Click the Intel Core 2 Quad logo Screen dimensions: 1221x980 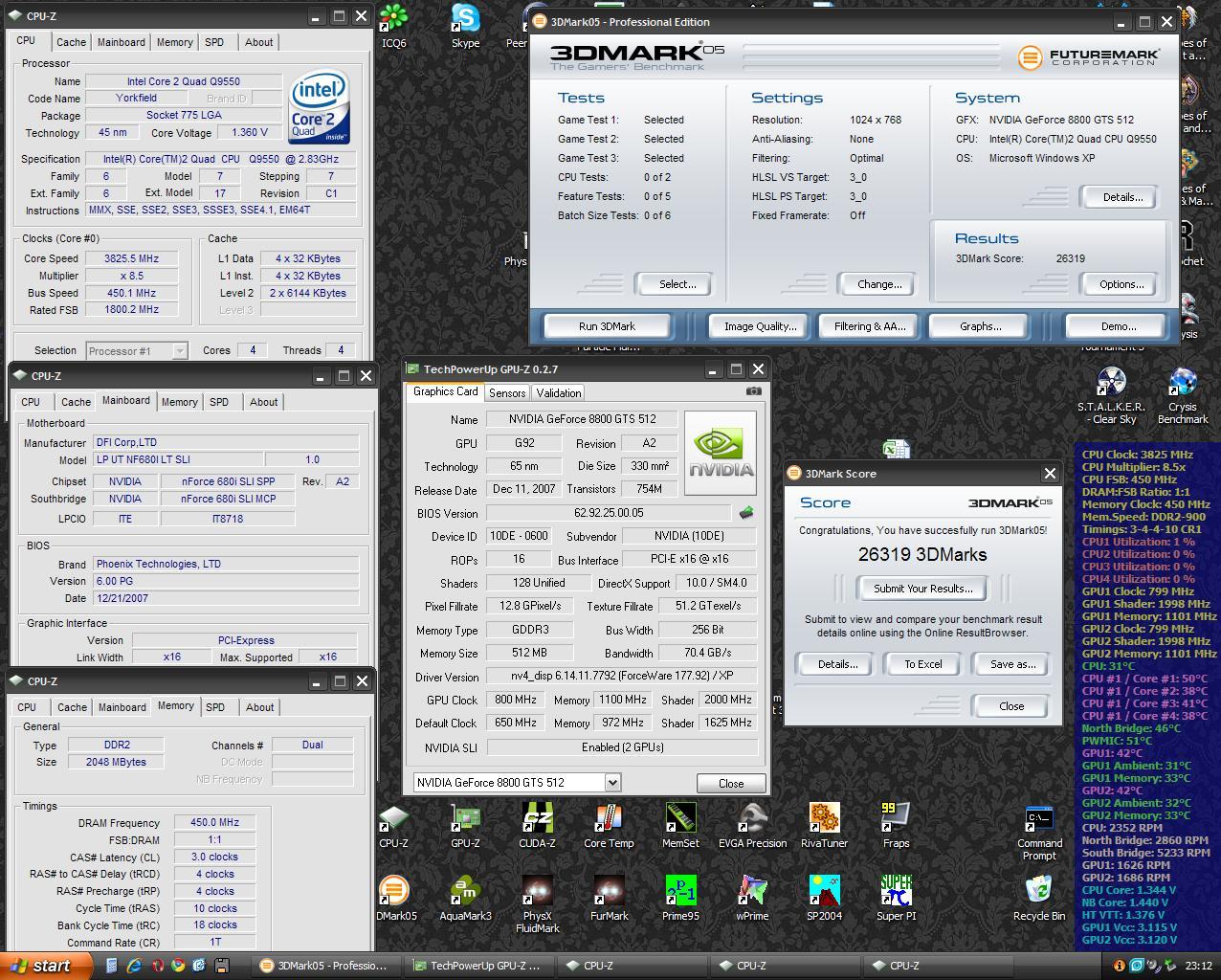click(320, 105)
